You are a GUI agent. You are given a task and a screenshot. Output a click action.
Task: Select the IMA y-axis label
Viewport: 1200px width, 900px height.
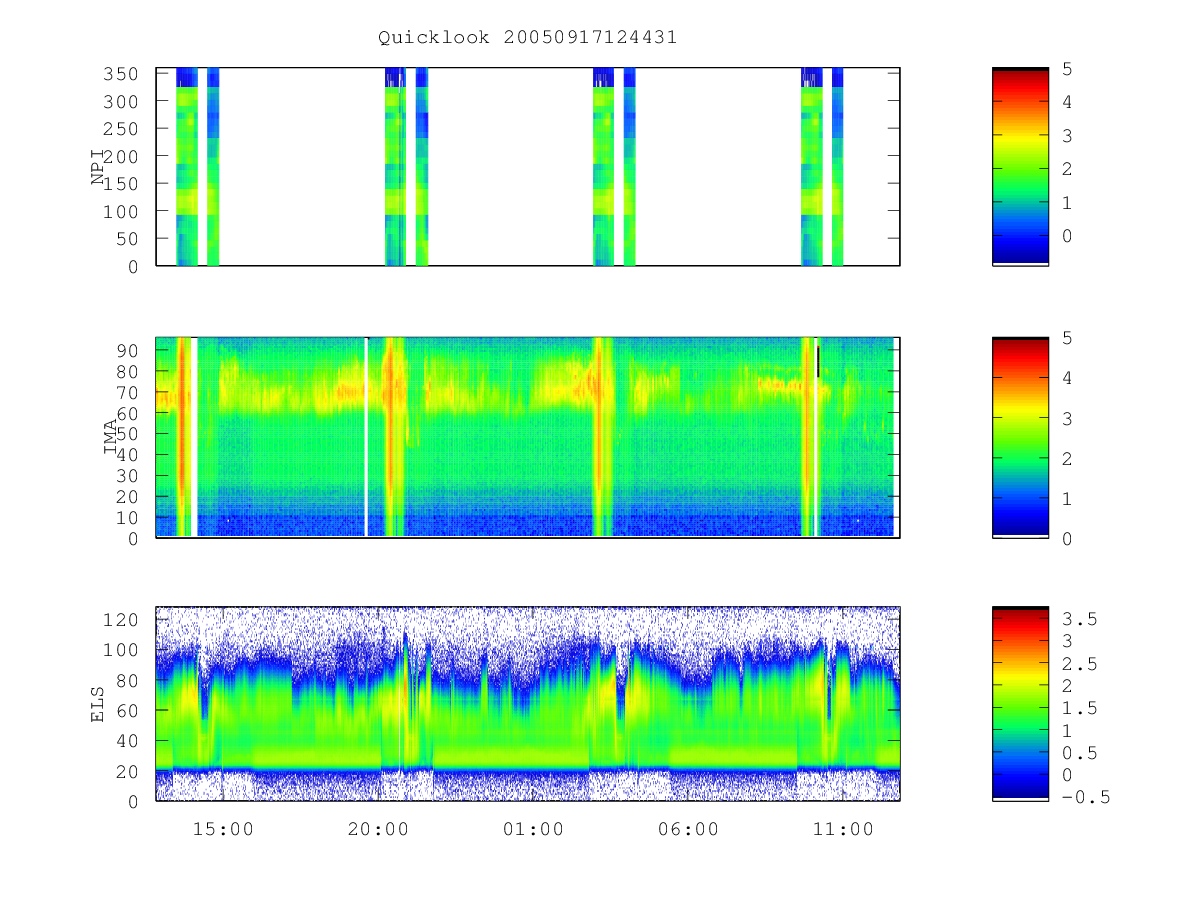coord(111,438)
